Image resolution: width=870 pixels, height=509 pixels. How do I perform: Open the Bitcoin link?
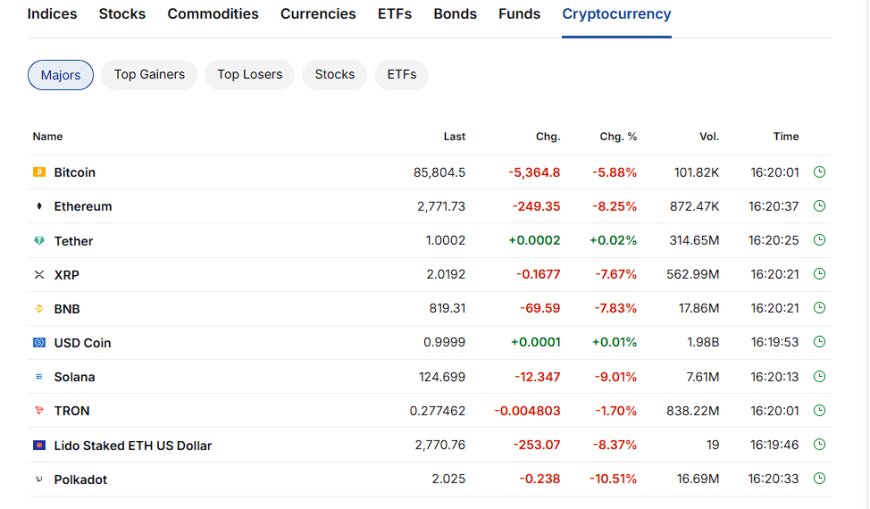74,173
